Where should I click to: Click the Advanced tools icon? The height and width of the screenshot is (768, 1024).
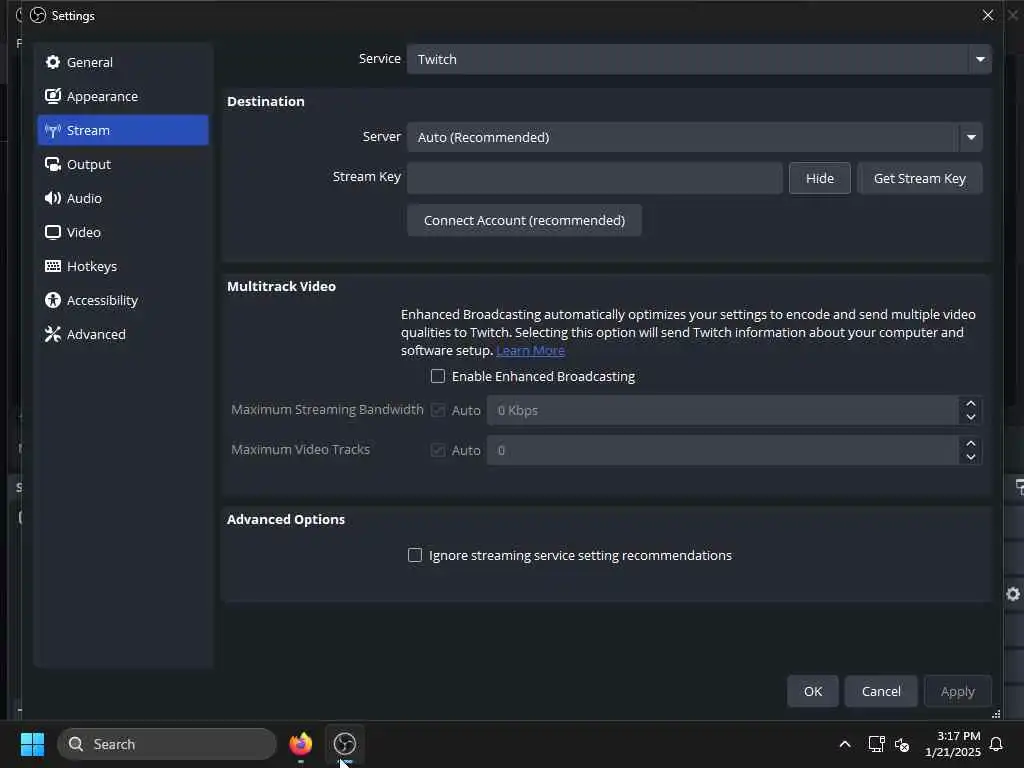(x=53, y=334)
